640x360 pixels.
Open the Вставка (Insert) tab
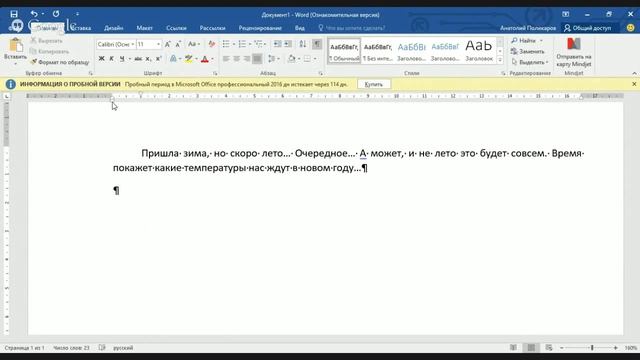click(x=80, y=28)
